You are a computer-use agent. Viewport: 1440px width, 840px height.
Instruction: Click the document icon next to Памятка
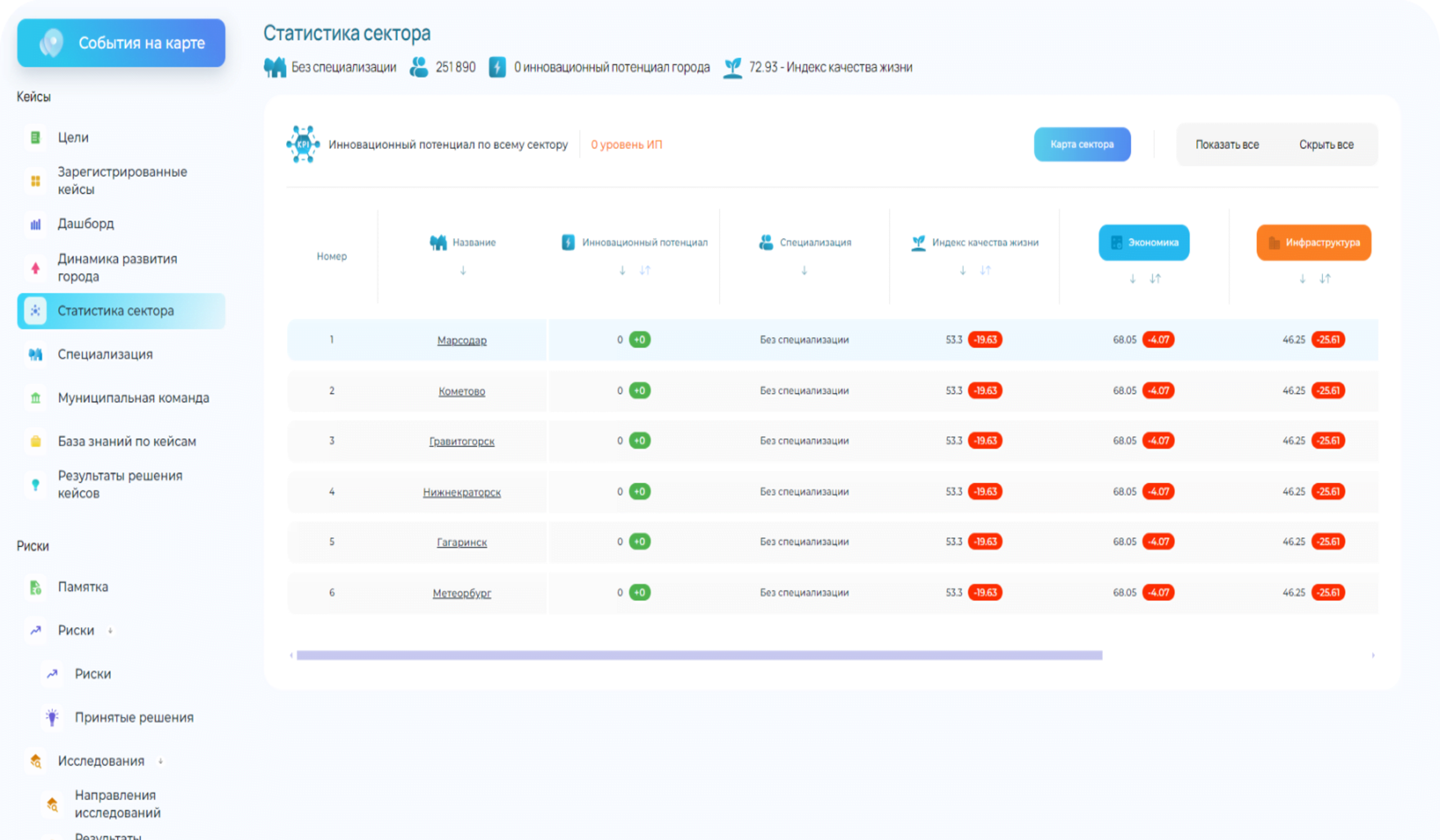(35, 587)
